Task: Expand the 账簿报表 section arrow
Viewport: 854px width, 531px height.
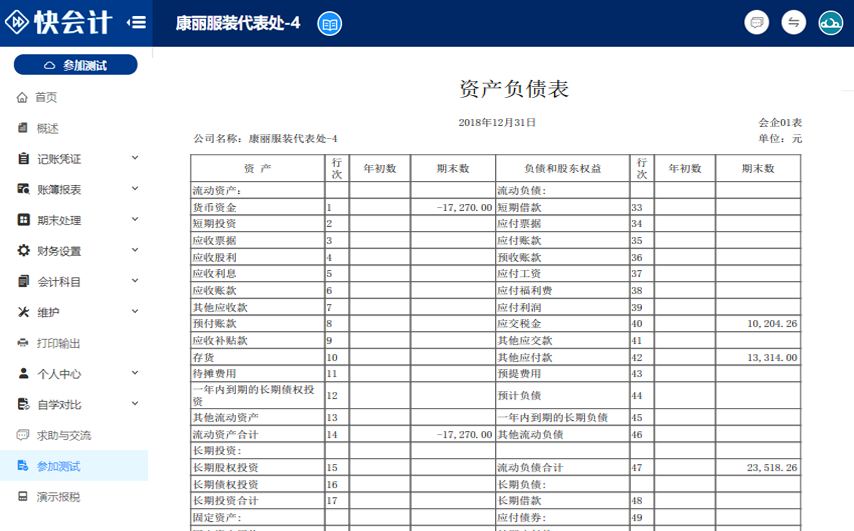Action: [135, 189]
